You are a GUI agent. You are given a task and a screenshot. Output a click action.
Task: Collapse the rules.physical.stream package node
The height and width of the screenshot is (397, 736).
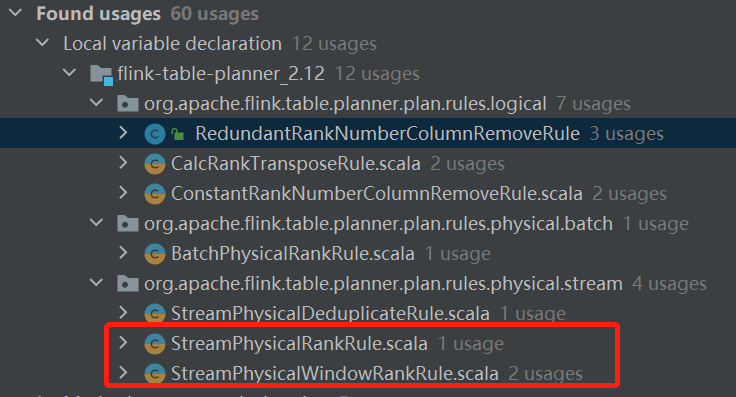97,283
